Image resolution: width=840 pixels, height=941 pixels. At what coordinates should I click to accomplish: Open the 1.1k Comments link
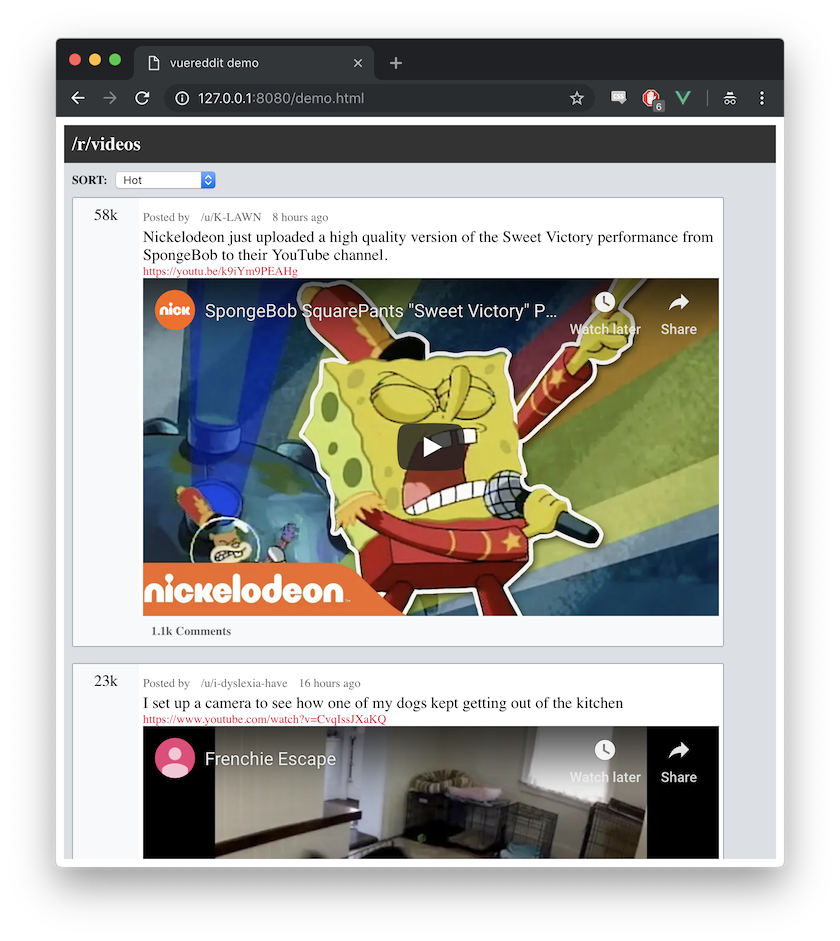(x=191, y=631)
